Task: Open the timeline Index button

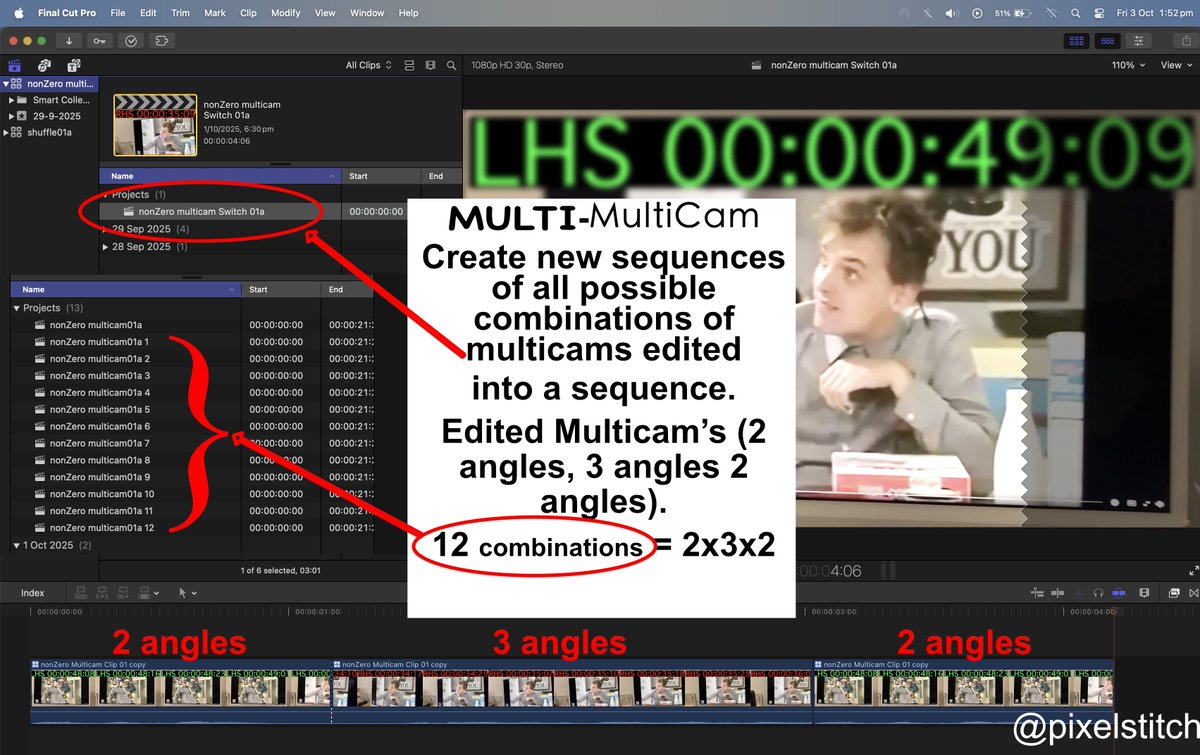Action: pyautogui.click(x=33, y=593)
